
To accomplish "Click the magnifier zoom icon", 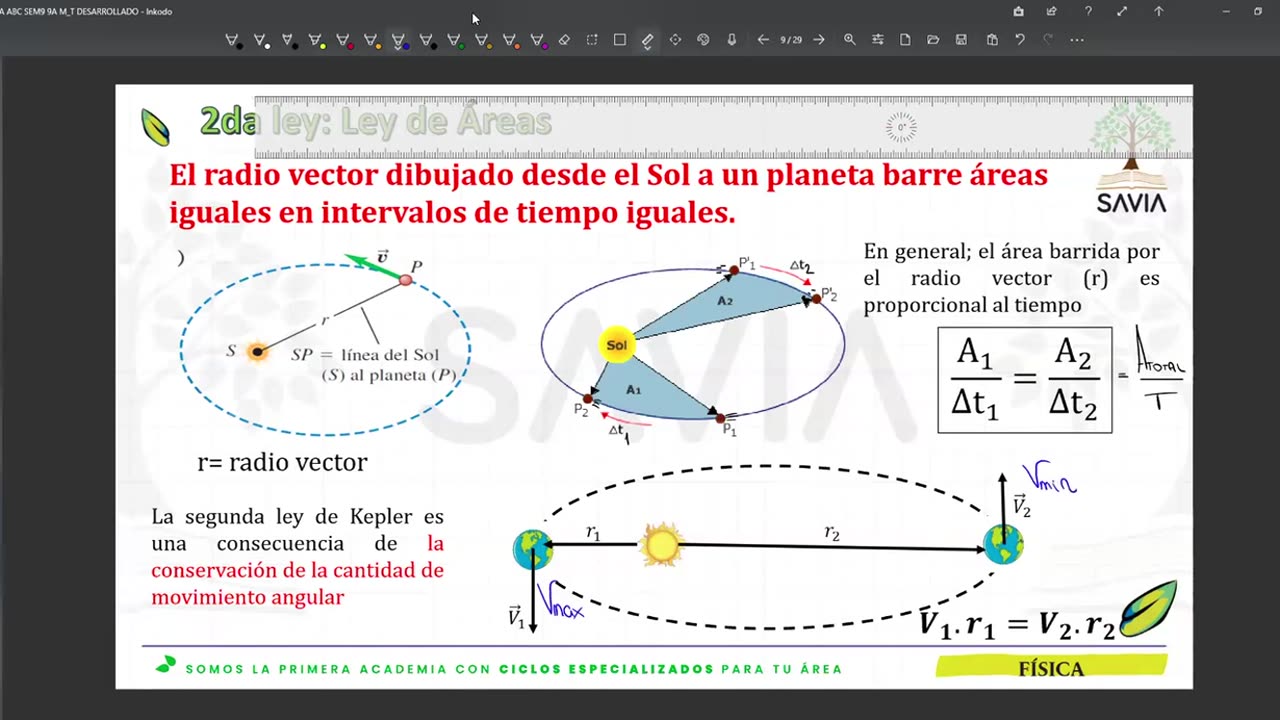I will coord(849,40).
